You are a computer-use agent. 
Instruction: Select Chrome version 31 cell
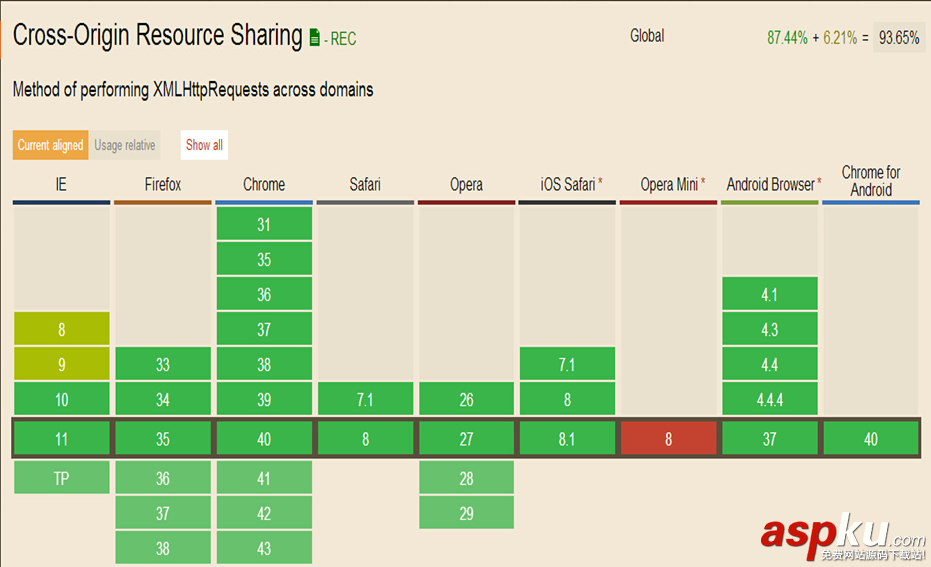pos(264,224)
